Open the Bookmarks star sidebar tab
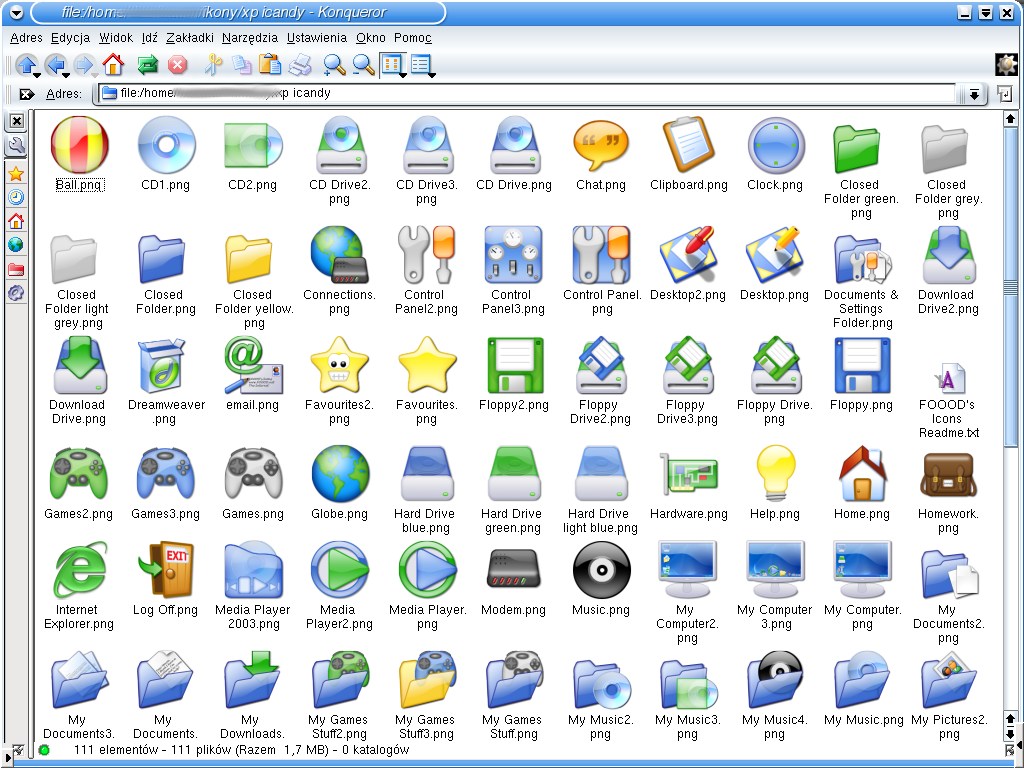The width and height of the screenshot is (1024, 768). 16,174
